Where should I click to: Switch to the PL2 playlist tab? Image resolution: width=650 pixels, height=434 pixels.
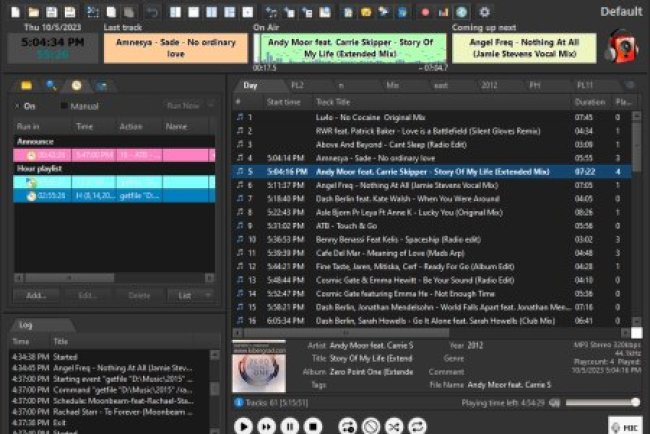coord(298,85)
